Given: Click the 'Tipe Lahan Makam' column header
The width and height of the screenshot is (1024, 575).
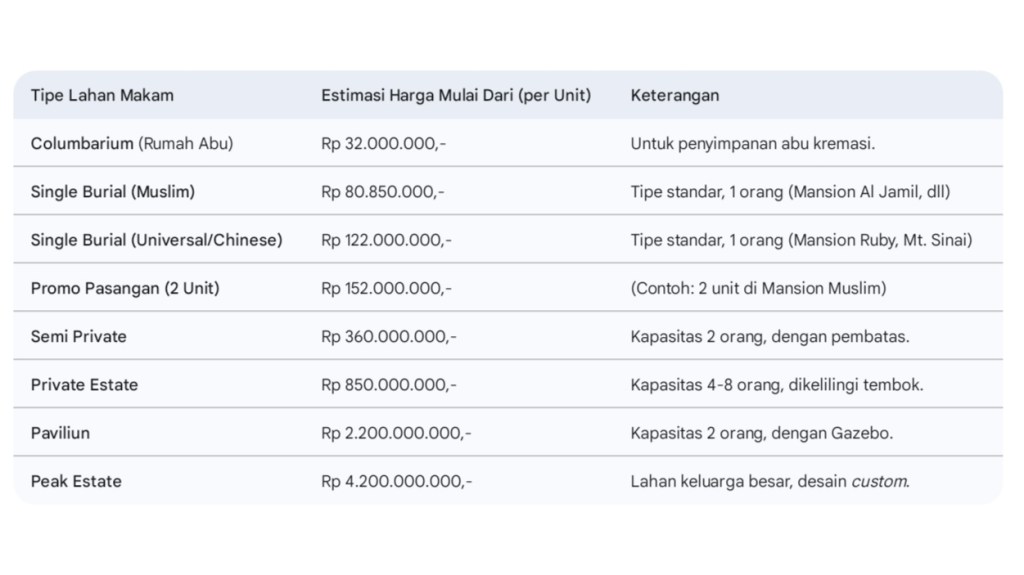Looking at the screenshot, I should tap(102, 96).
